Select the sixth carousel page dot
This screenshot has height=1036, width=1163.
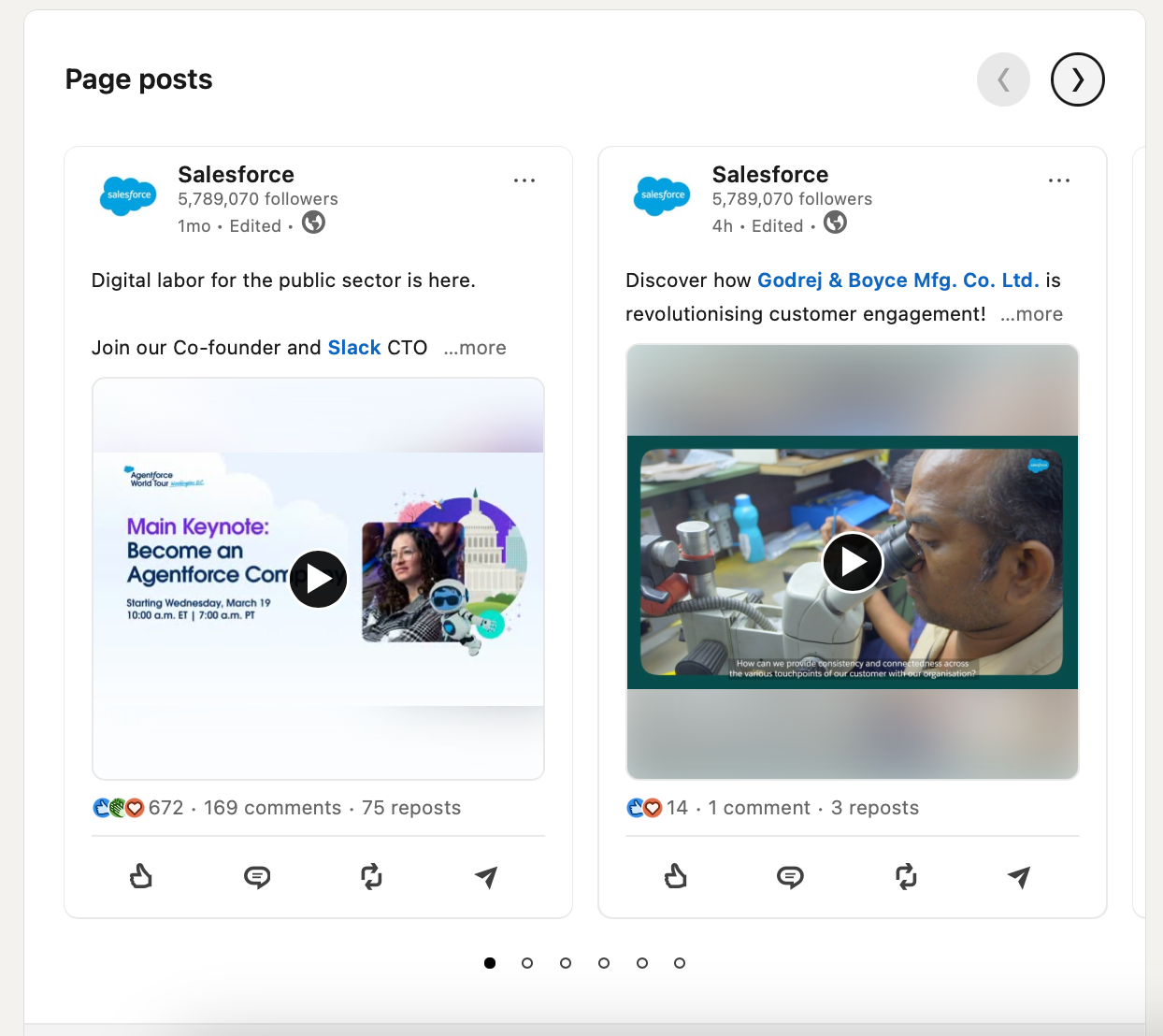[680, 963]
